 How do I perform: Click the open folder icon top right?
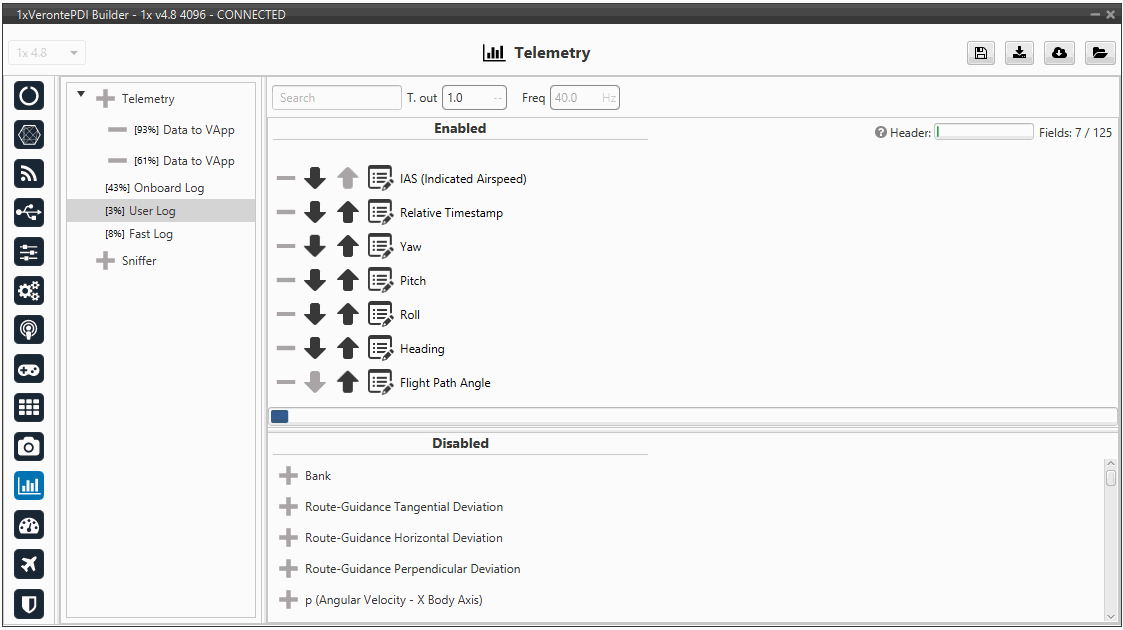[x=1099, y=54]
